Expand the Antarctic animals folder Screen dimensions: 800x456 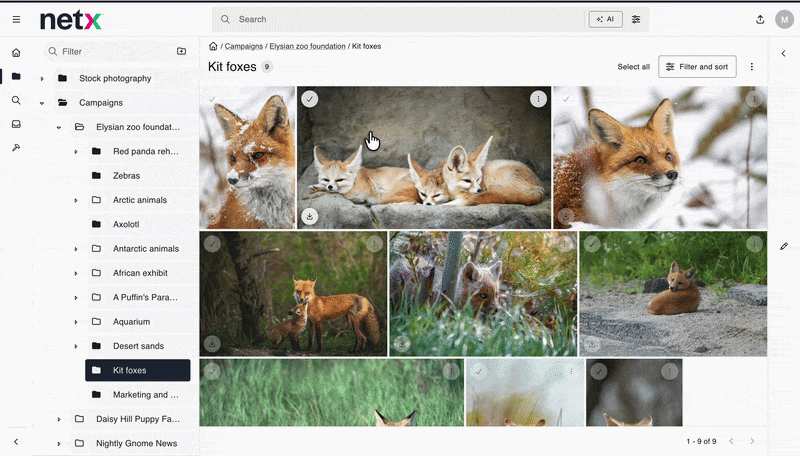coord(76,249)
